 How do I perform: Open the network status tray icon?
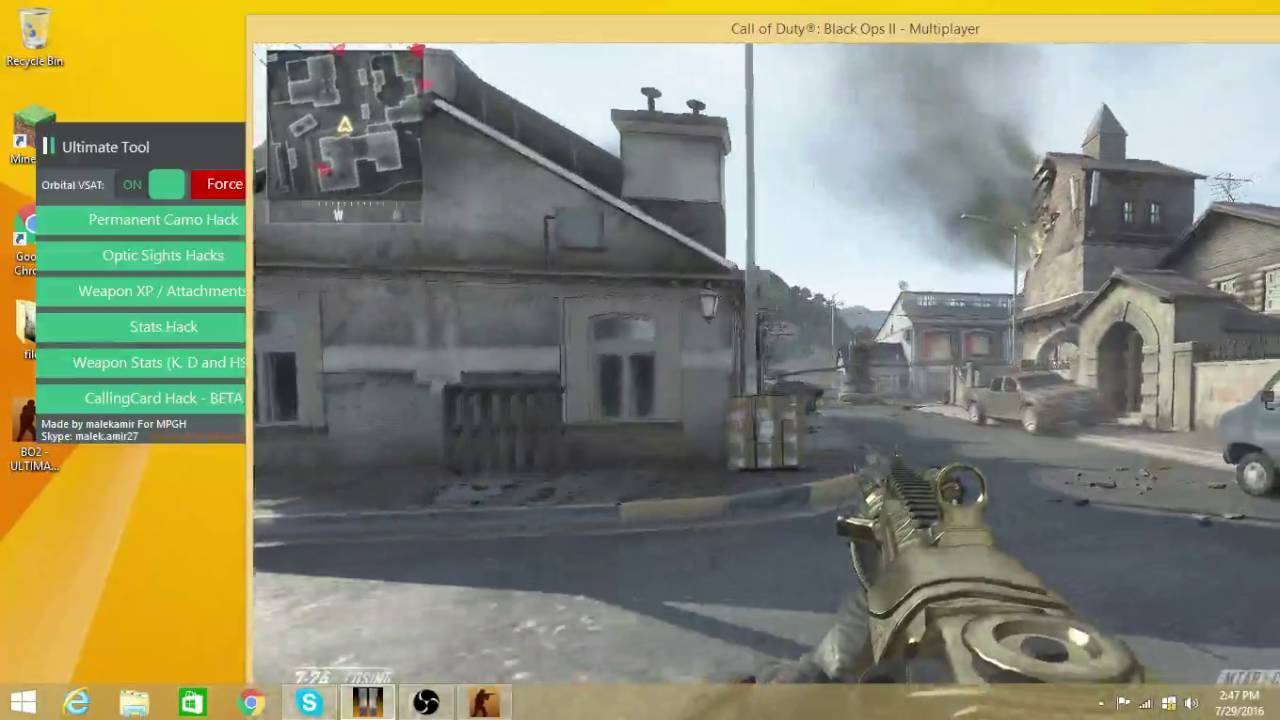[x=1146, y=703]
